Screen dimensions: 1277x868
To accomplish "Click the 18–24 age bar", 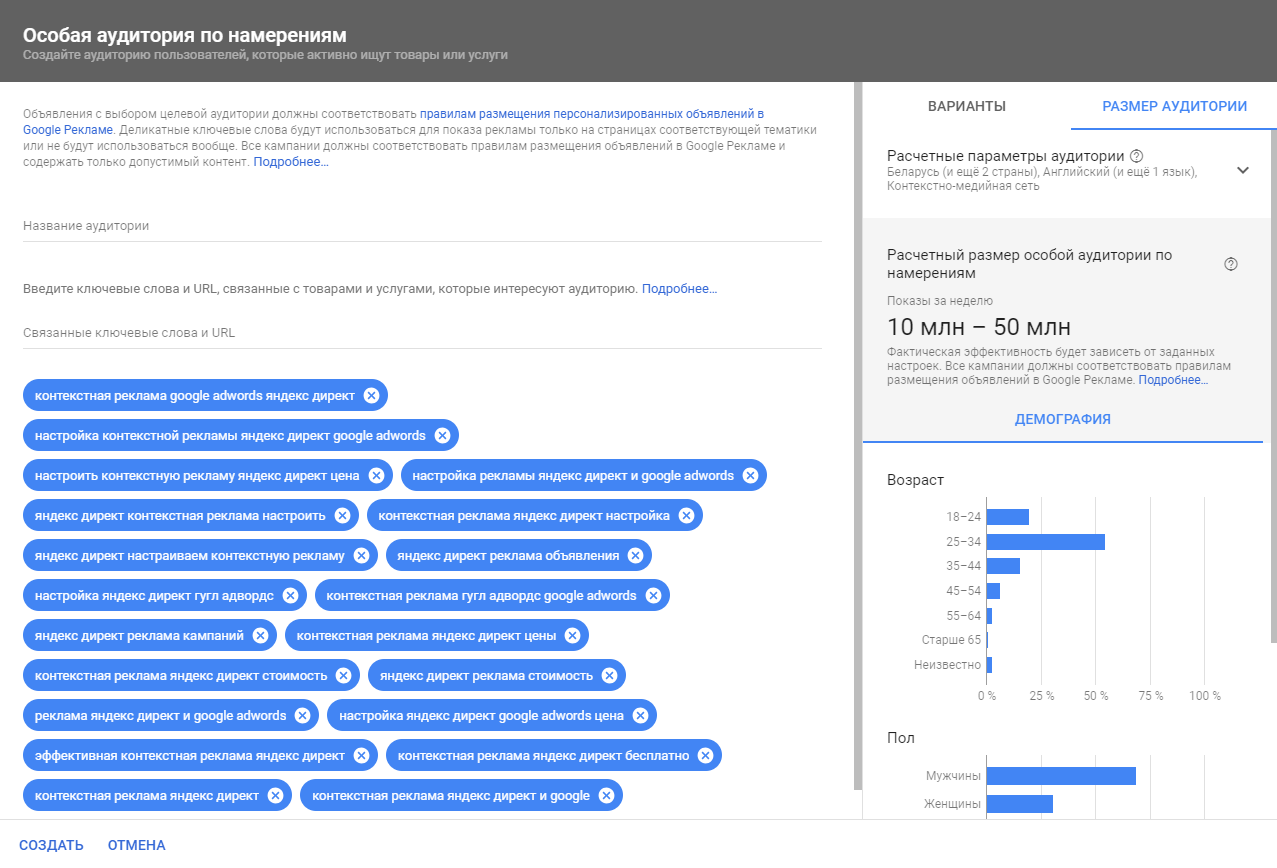I will pos(1008,517).
